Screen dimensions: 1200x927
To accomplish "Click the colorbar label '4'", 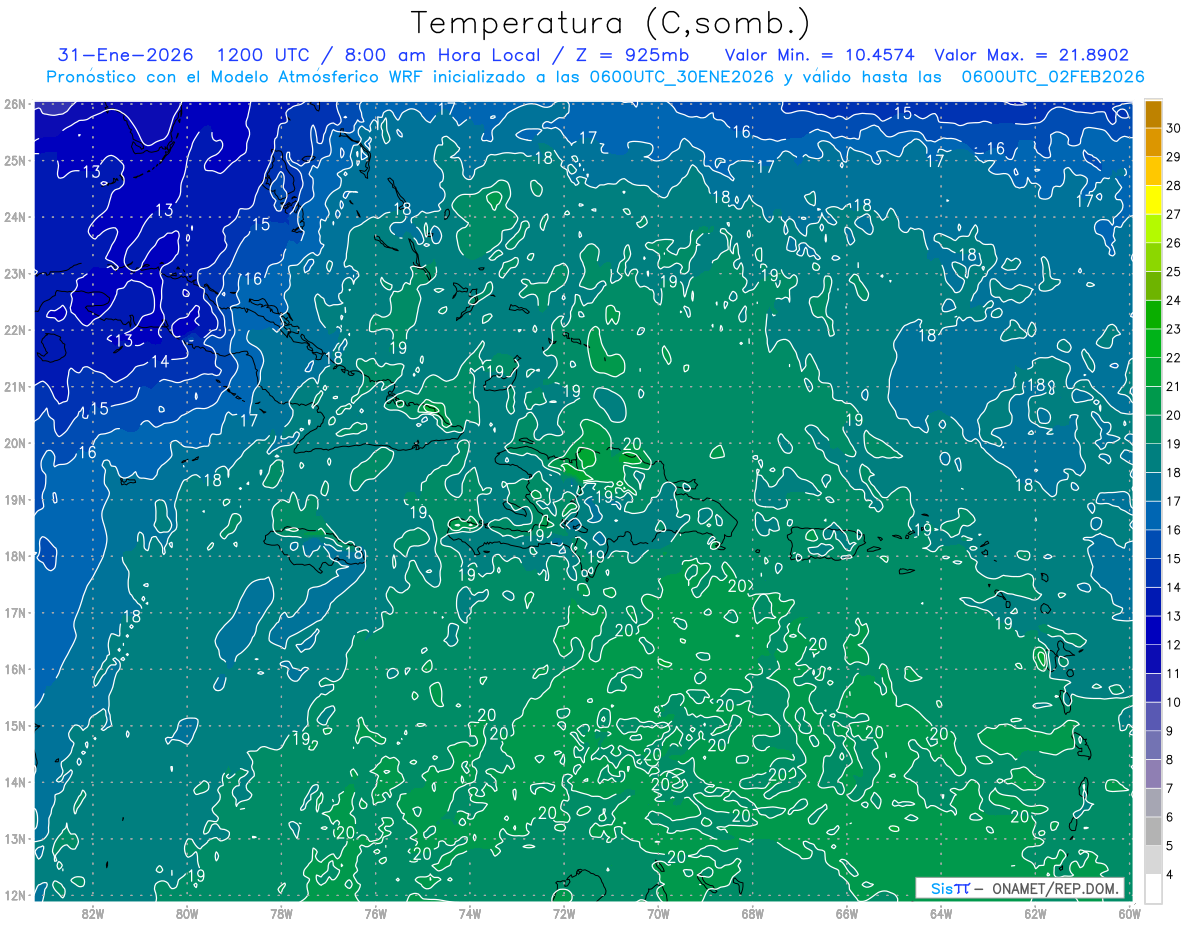I will (1170, 875).
